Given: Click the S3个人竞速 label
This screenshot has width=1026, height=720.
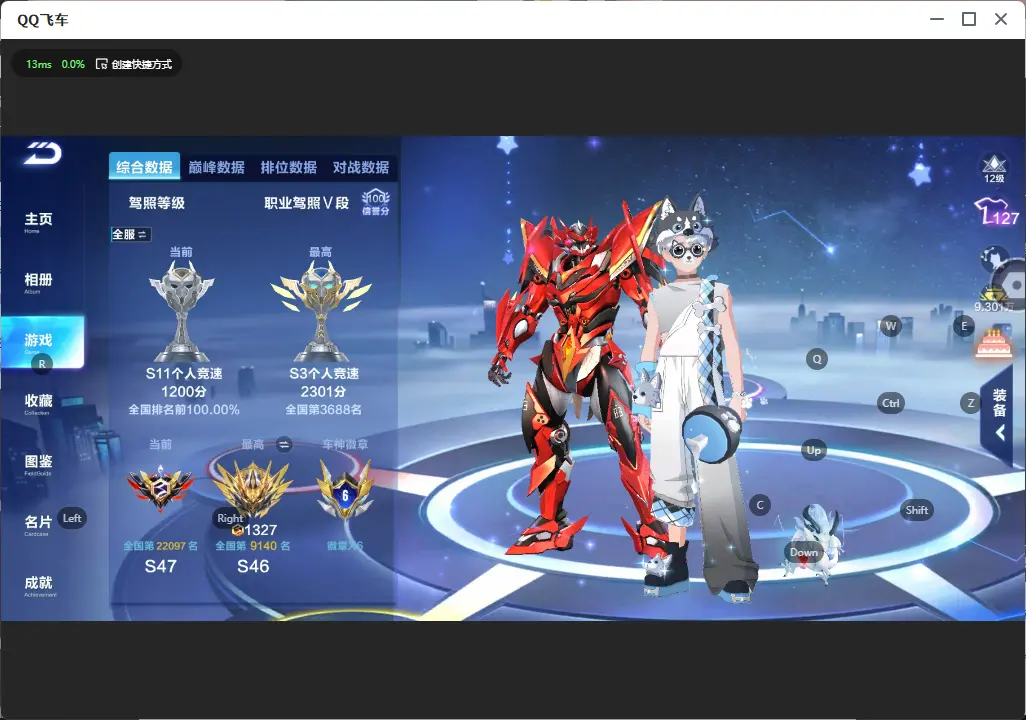Looking at the screenshot, I should (324, 374).
